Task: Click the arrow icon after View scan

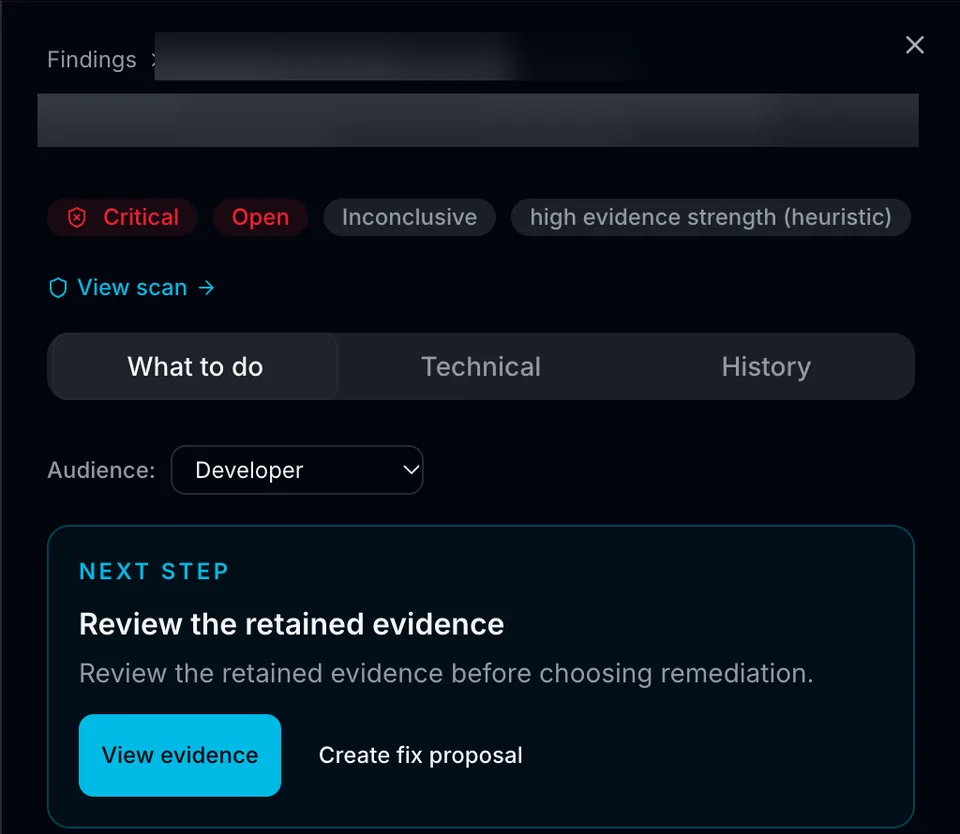Action: [x=207, y=288]
